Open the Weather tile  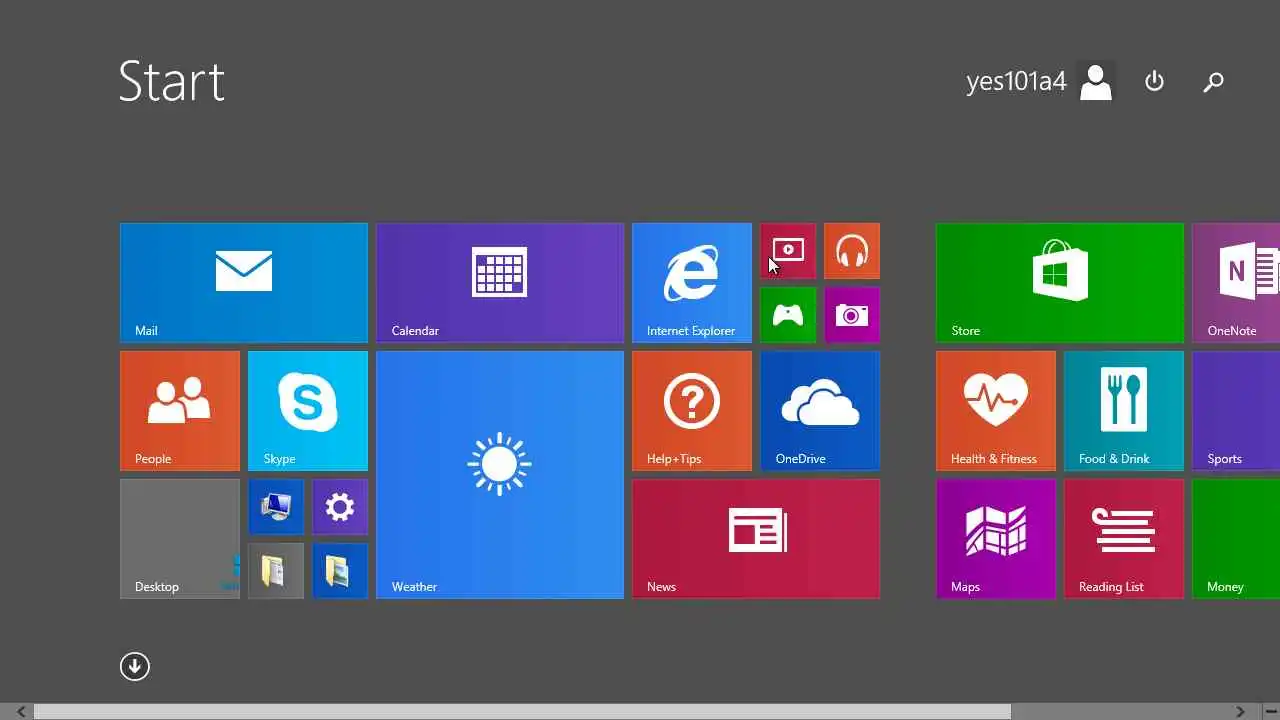(x=500, y=475)
